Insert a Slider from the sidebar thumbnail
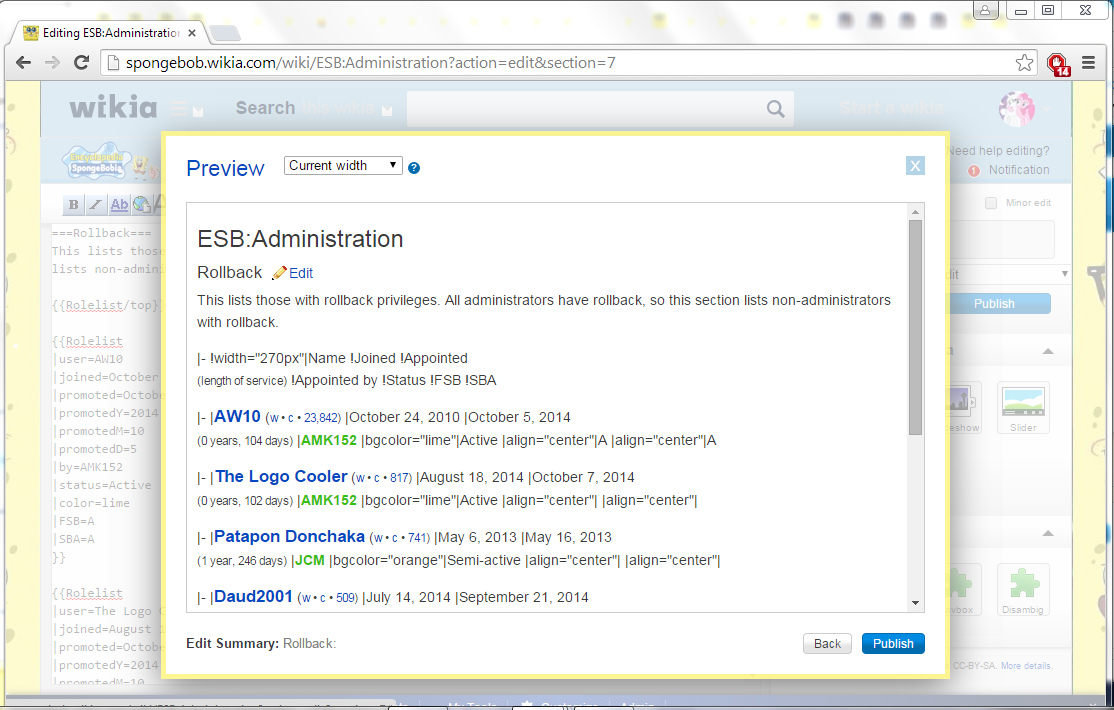This screenshot has height=710, width=1114. pyautogui.click(x=1023, y=407)
